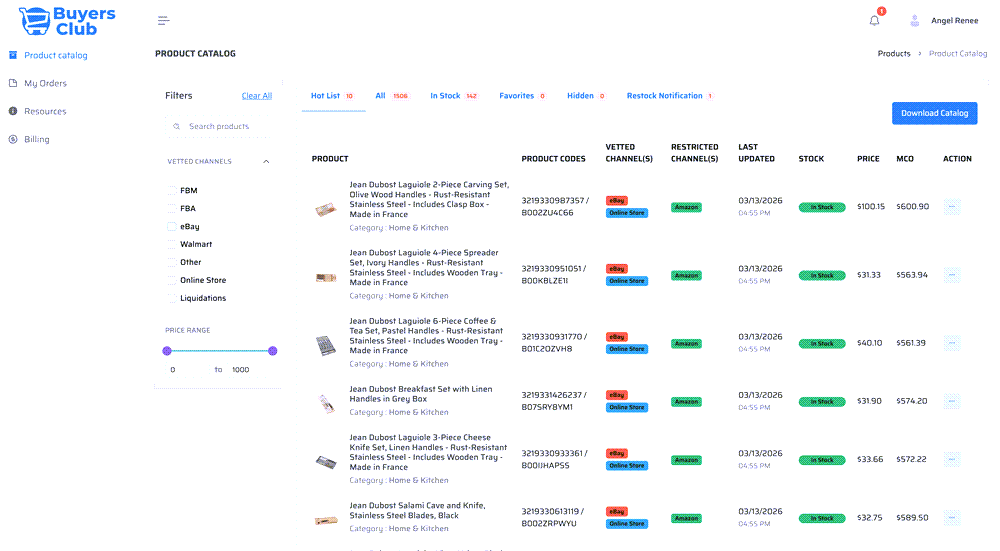This screenshot has width=1000, height=551.
Task: Check the Other channel filter
Action: coord(172,262)
